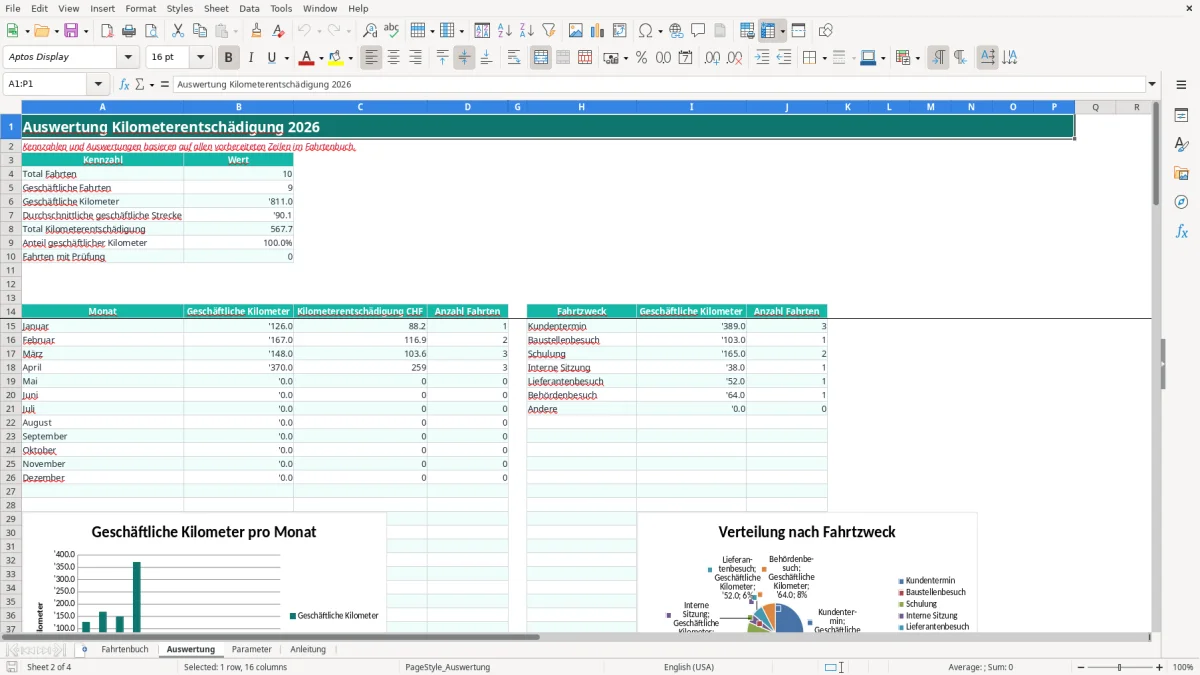Toggle Wrap Text
The width and height of the screenshot is (1200, 675).
[514, 58]
